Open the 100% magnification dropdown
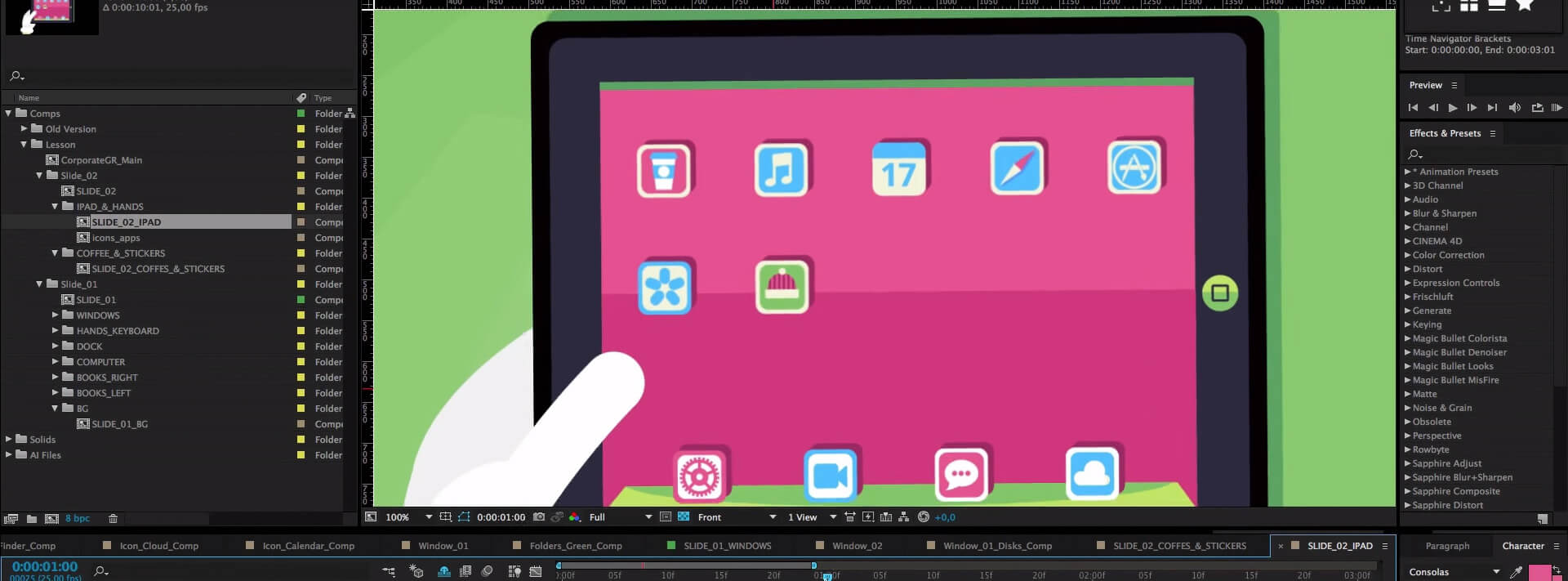 tap(408, 517)
